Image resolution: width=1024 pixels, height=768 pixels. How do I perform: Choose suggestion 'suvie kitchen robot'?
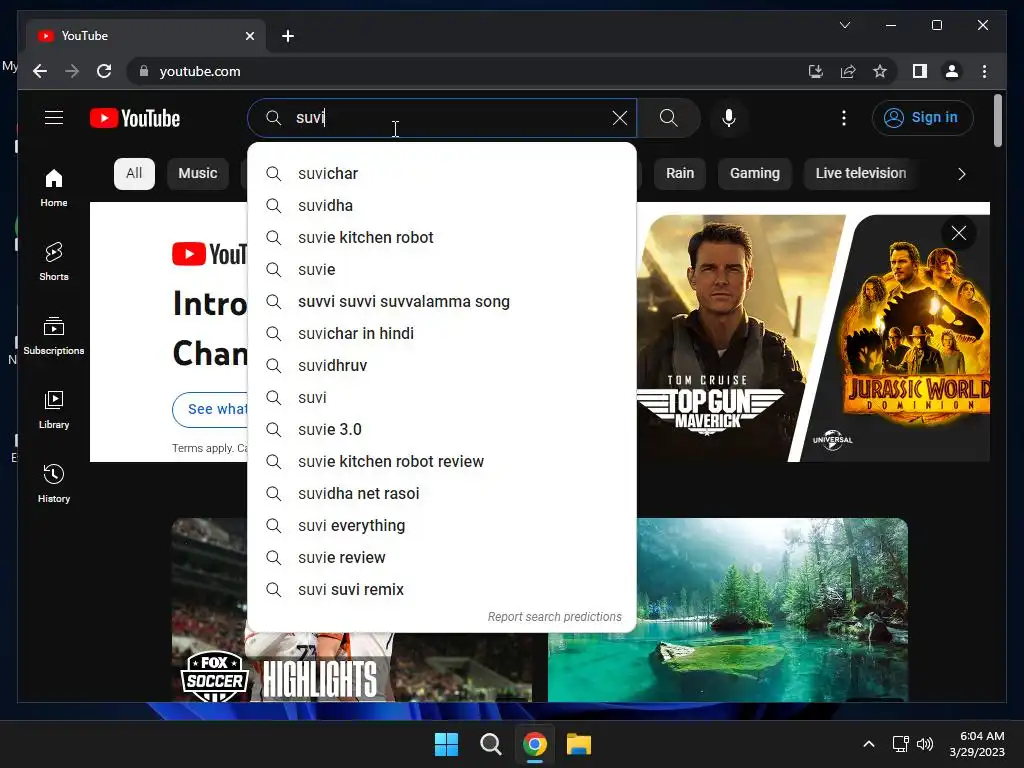(x=442, y=238)
